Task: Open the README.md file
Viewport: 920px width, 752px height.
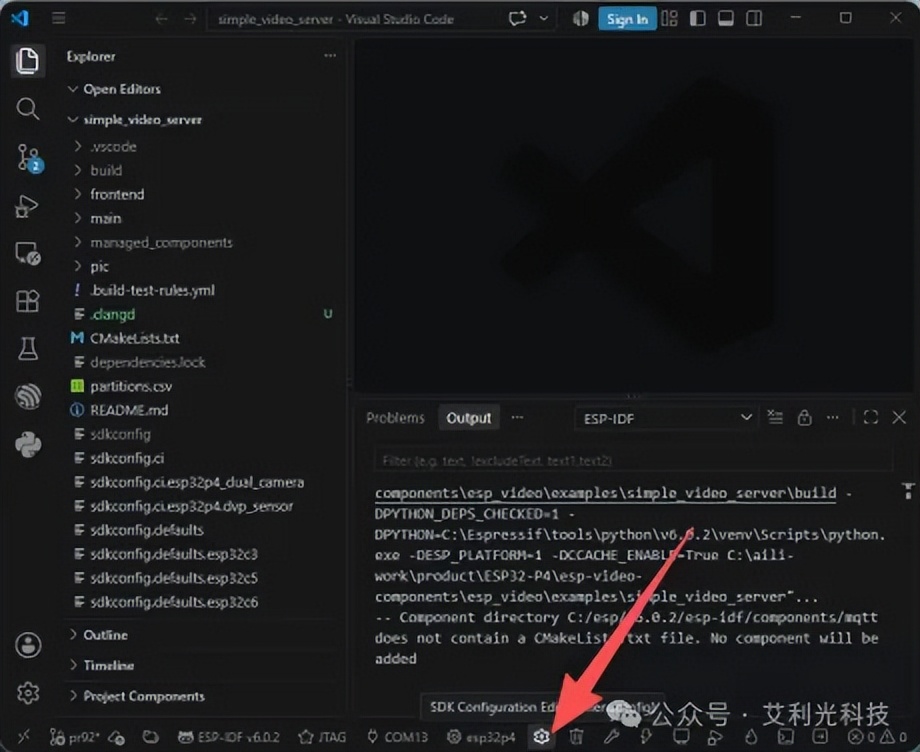Action: pyautogui.click(x=129, y=410)
